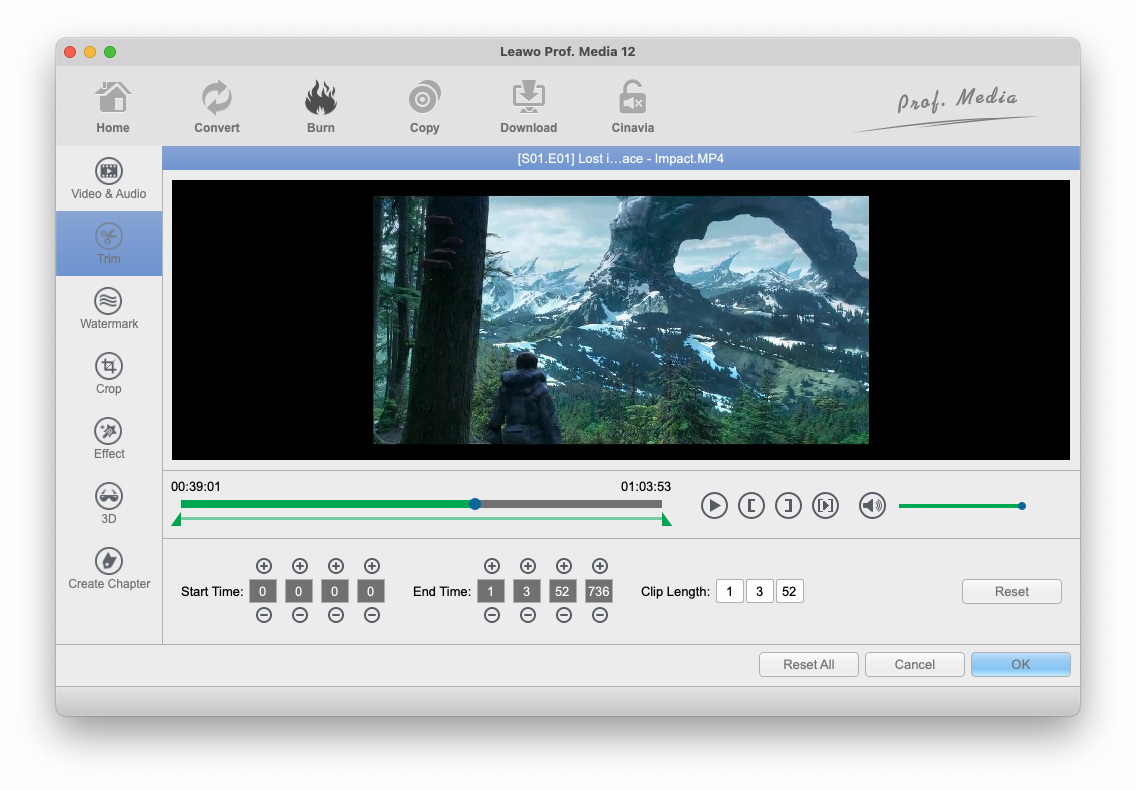Screen dimensions: 1136x790
Task: Click the Start Time minutes field
Action: [298, 591]
